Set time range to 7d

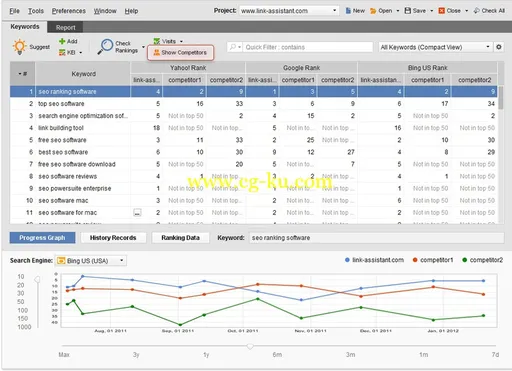click(x=495, y=355)
